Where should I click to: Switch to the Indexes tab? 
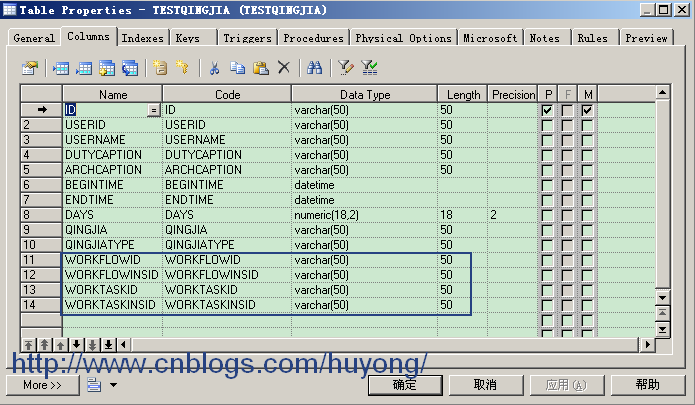point(143,38)
